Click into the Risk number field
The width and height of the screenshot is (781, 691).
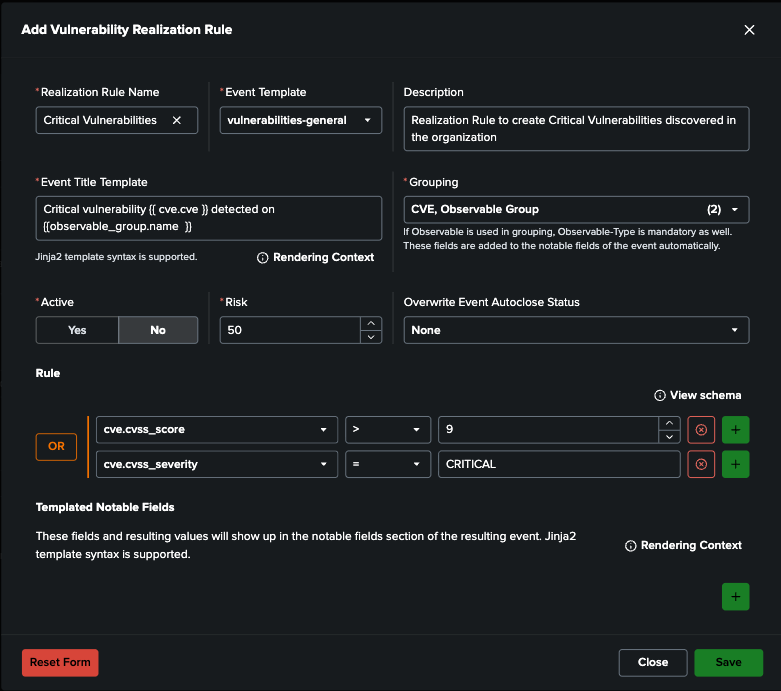(290, 330)
